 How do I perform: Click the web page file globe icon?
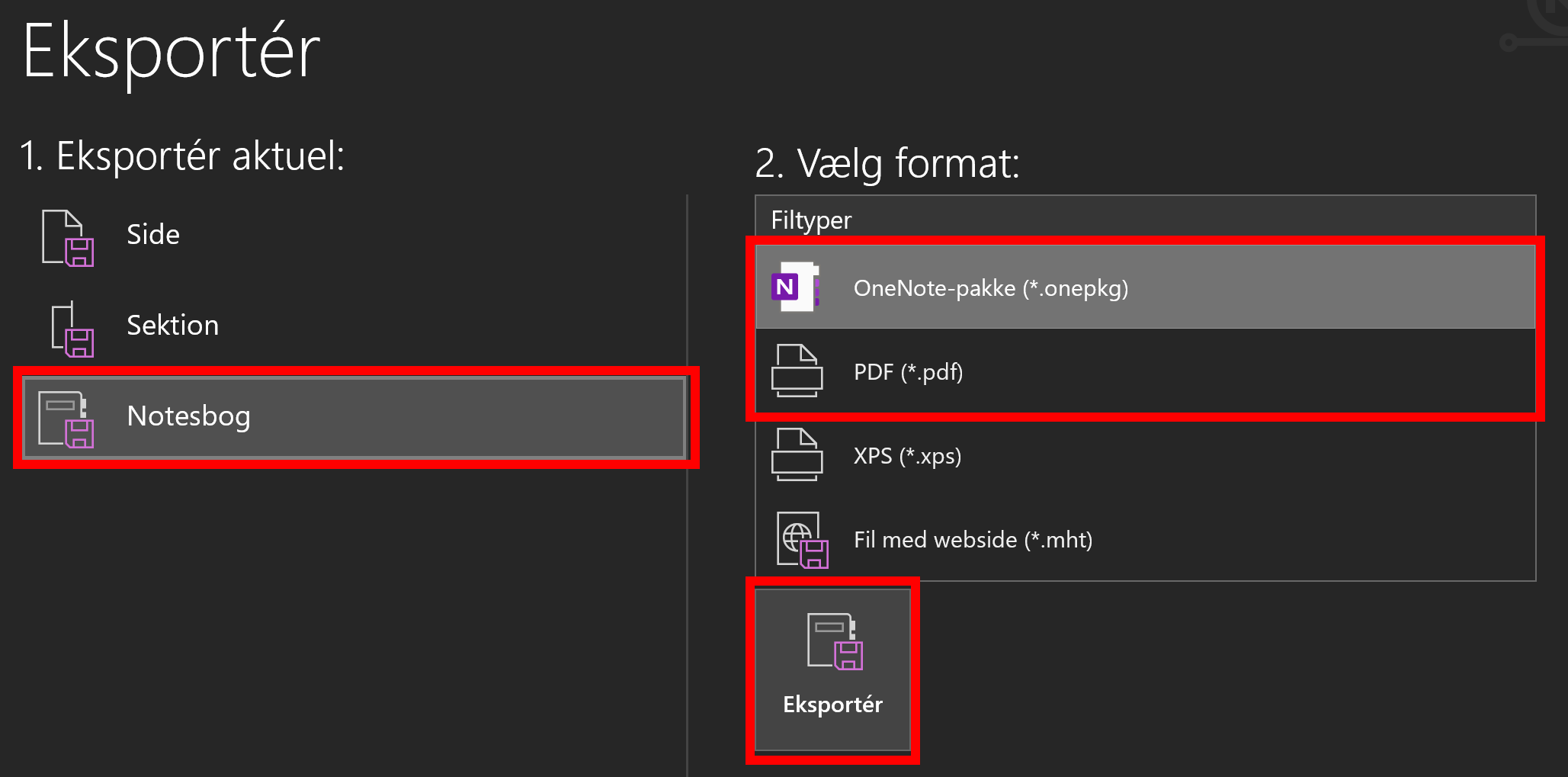tap(801, 540)
